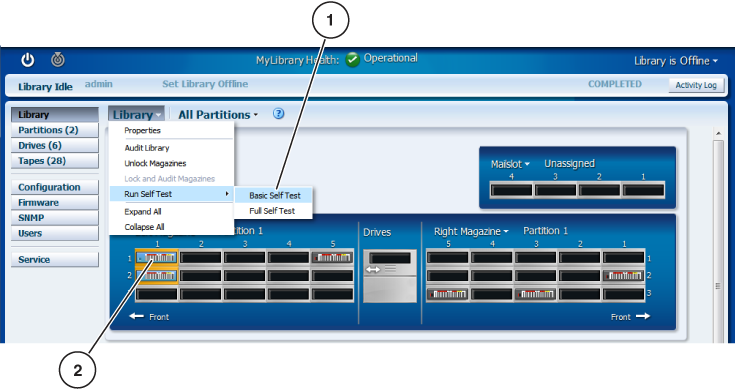Open All Partitions dropdown
Viewport: 735px width, 390px height.
218,114
